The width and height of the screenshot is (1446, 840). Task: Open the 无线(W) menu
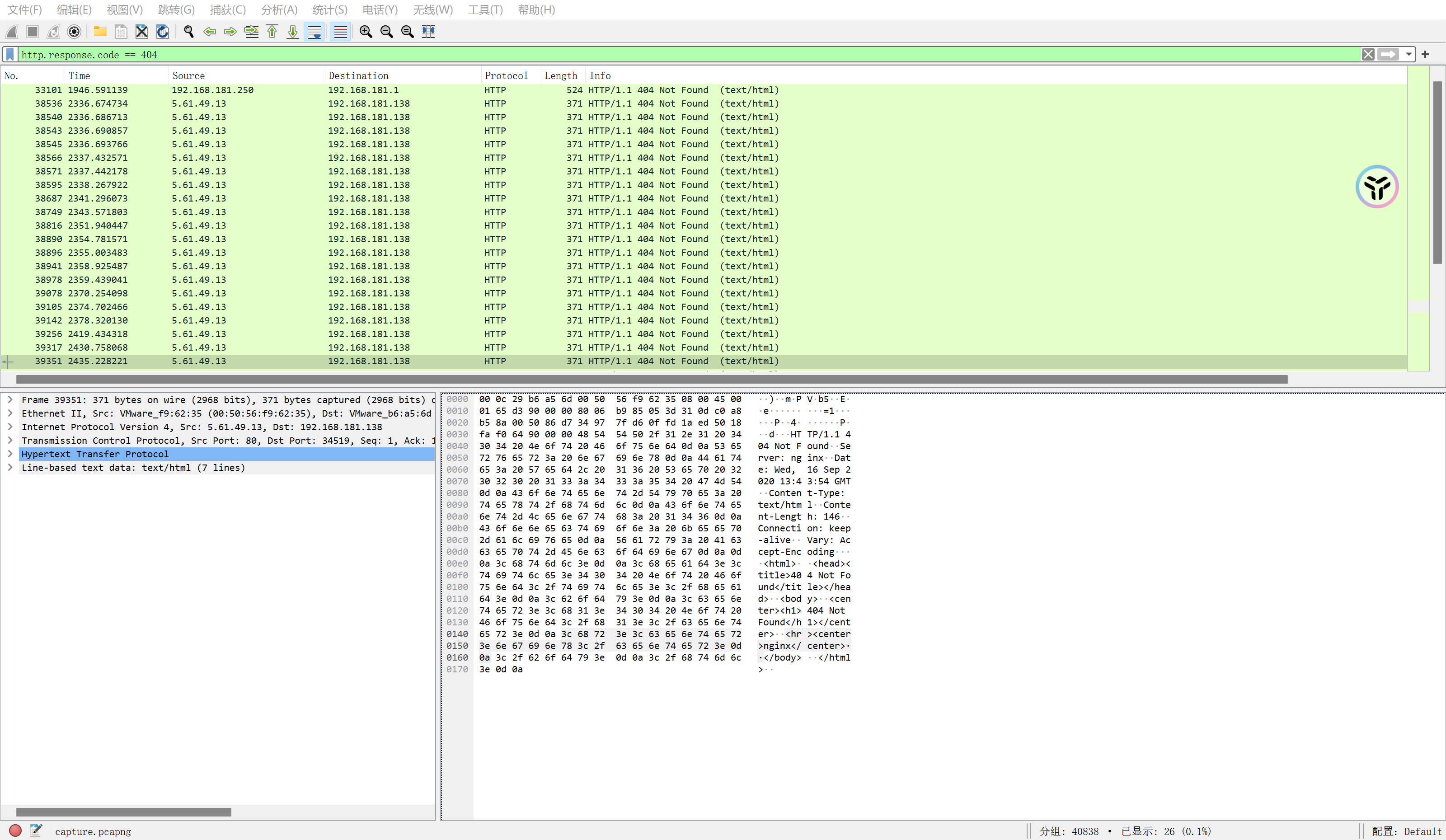[x=433, y=10]
